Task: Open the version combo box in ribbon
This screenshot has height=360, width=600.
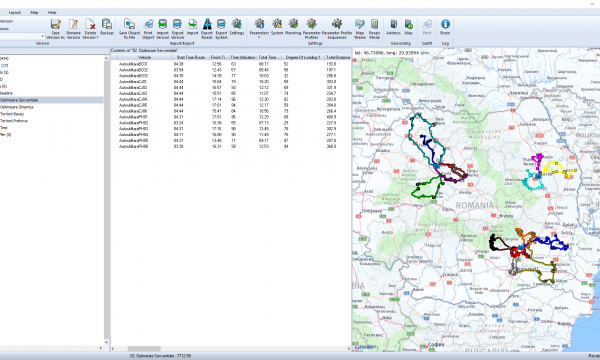Action: pyautogui.click(x=22, y=36)
